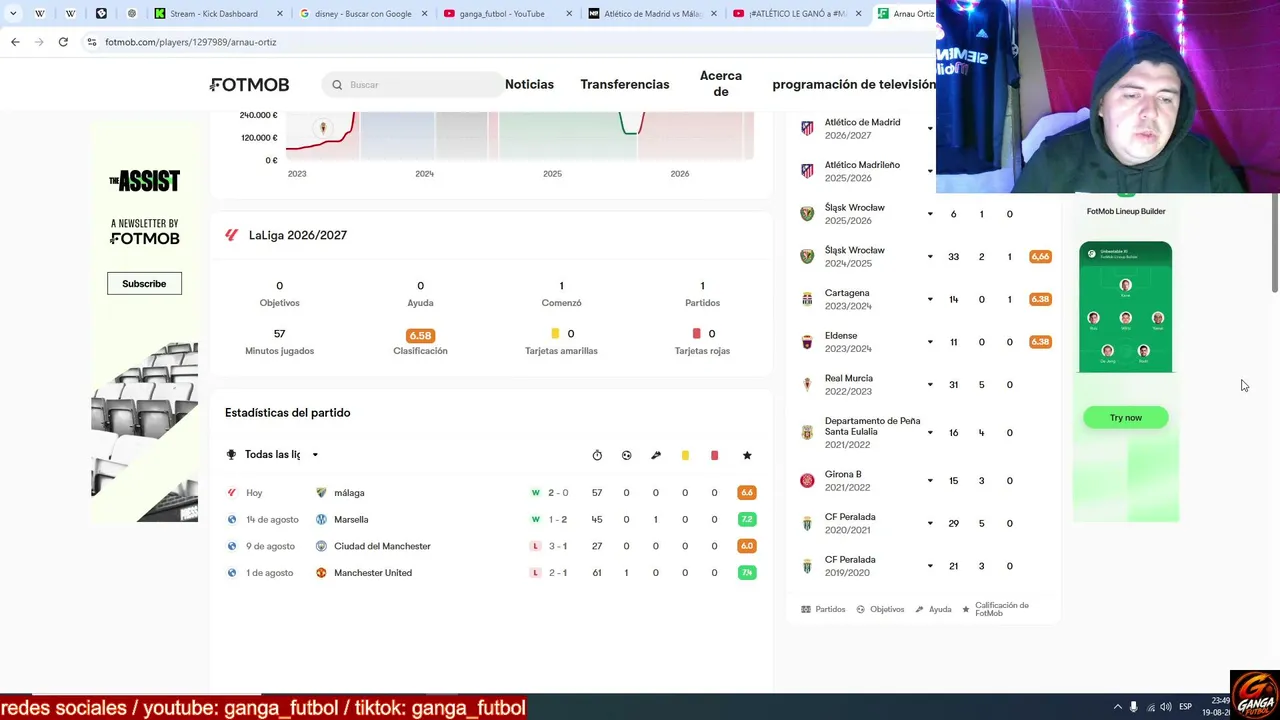Click the 6.58 Clasificación rating badge
Viewport: 1280px width, 720px height.
(x=420, y=336)
